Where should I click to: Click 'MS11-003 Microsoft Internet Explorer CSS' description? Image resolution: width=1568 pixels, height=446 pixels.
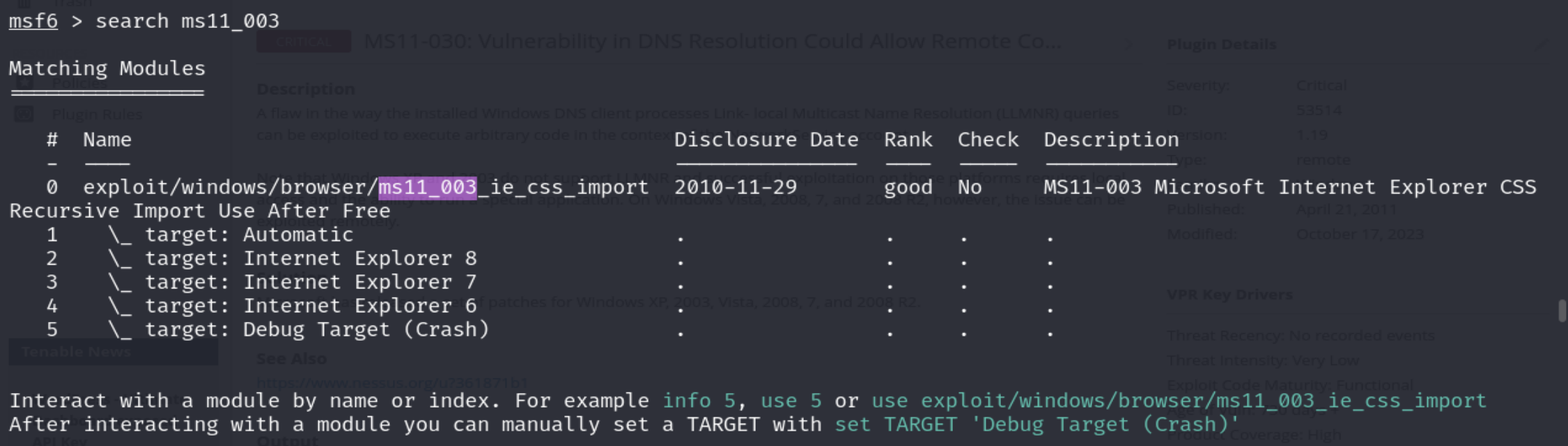(x=1289, y=187)
